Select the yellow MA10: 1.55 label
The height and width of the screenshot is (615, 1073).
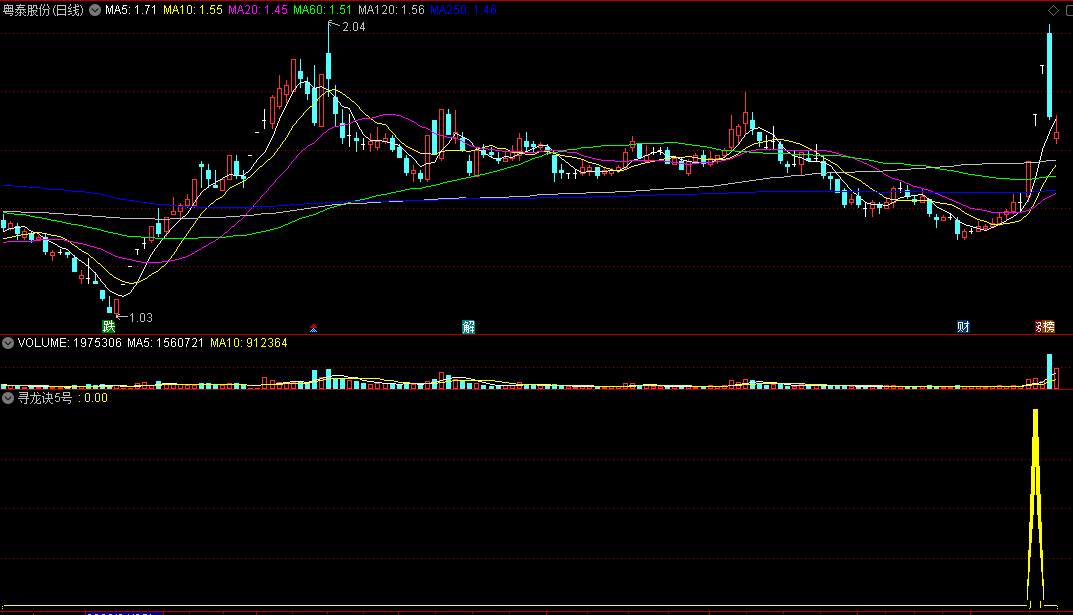pos(193,10)
